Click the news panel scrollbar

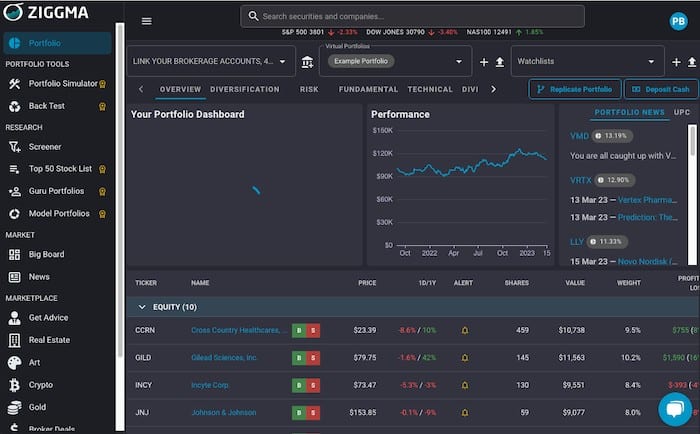pyautogui.click(x=692, y=141)
